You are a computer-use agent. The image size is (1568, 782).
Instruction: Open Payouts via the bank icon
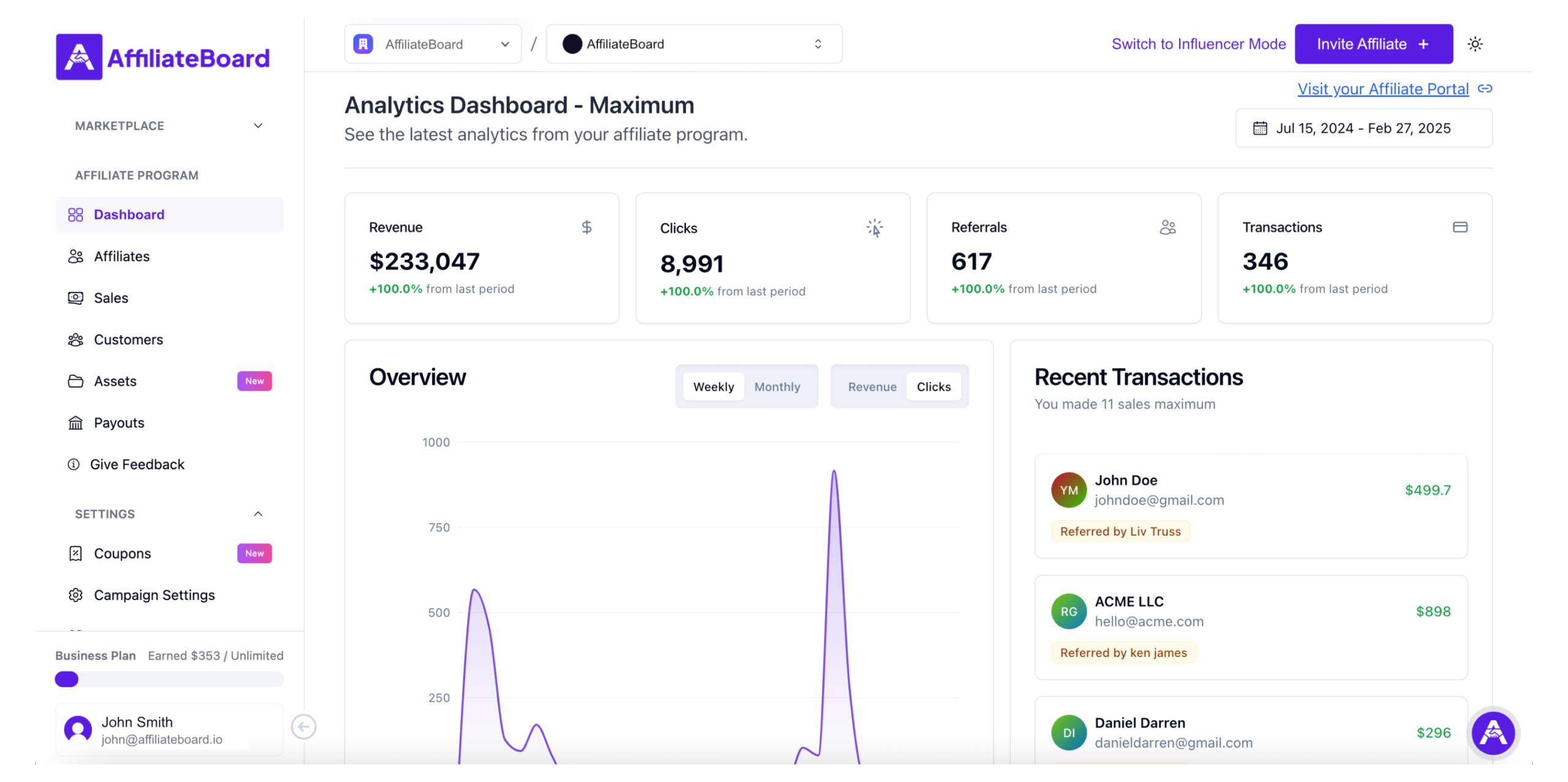75,423
